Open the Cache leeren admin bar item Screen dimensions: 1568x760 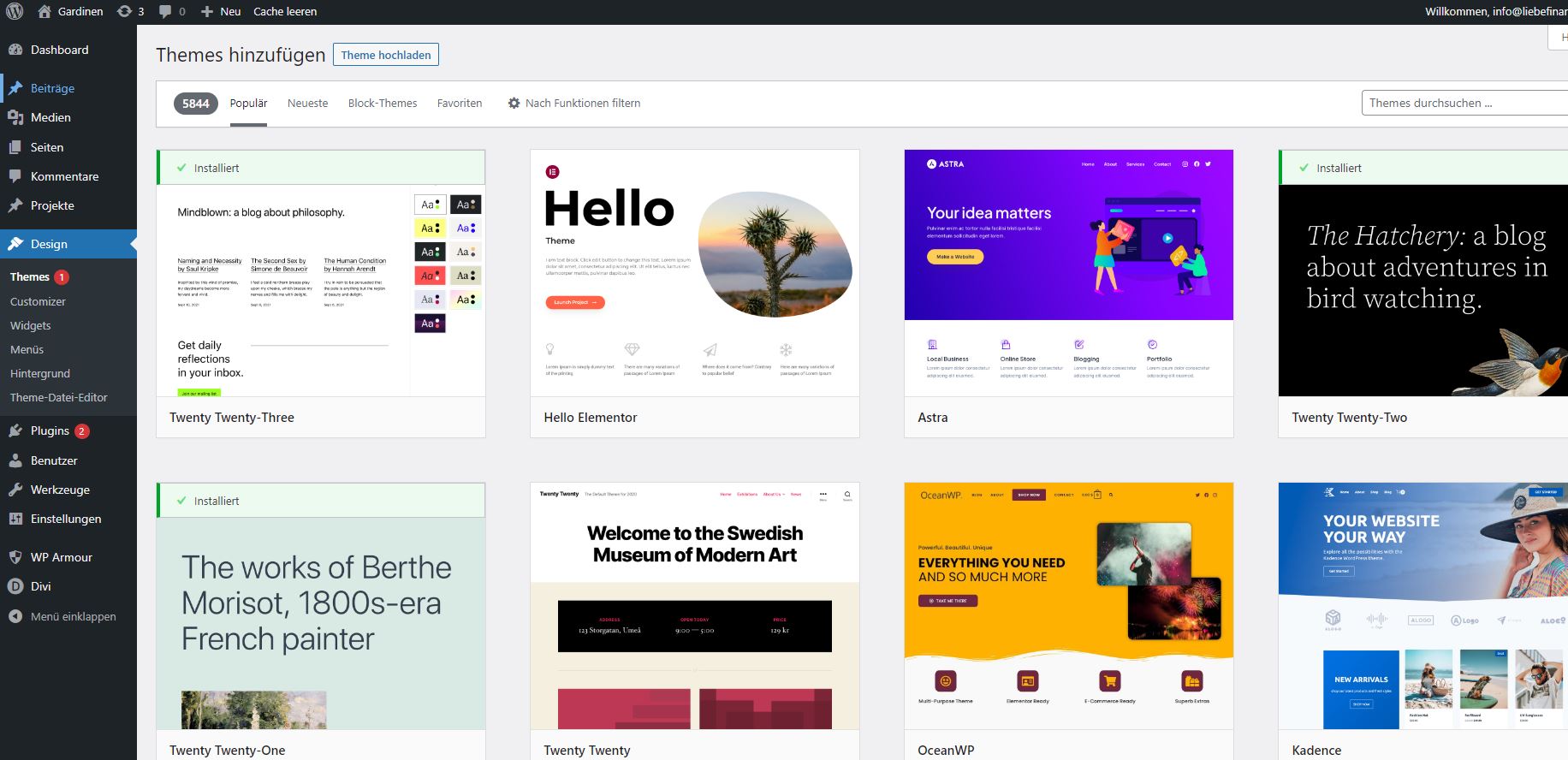tap(285, 11)
